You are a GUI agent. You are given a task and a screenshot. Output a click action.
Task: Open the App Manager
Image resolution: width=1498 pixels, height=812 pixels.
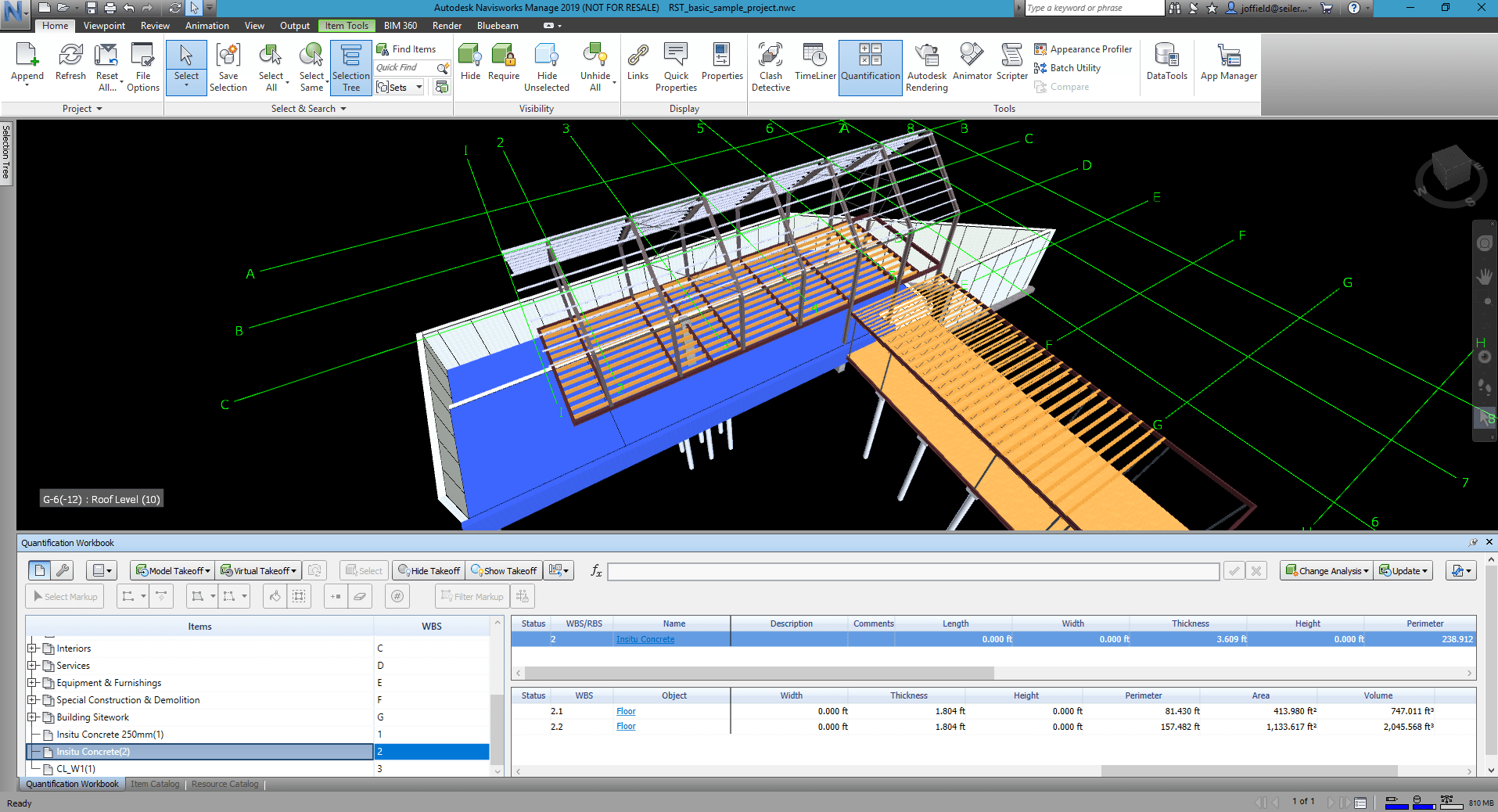click(1228, 63)
